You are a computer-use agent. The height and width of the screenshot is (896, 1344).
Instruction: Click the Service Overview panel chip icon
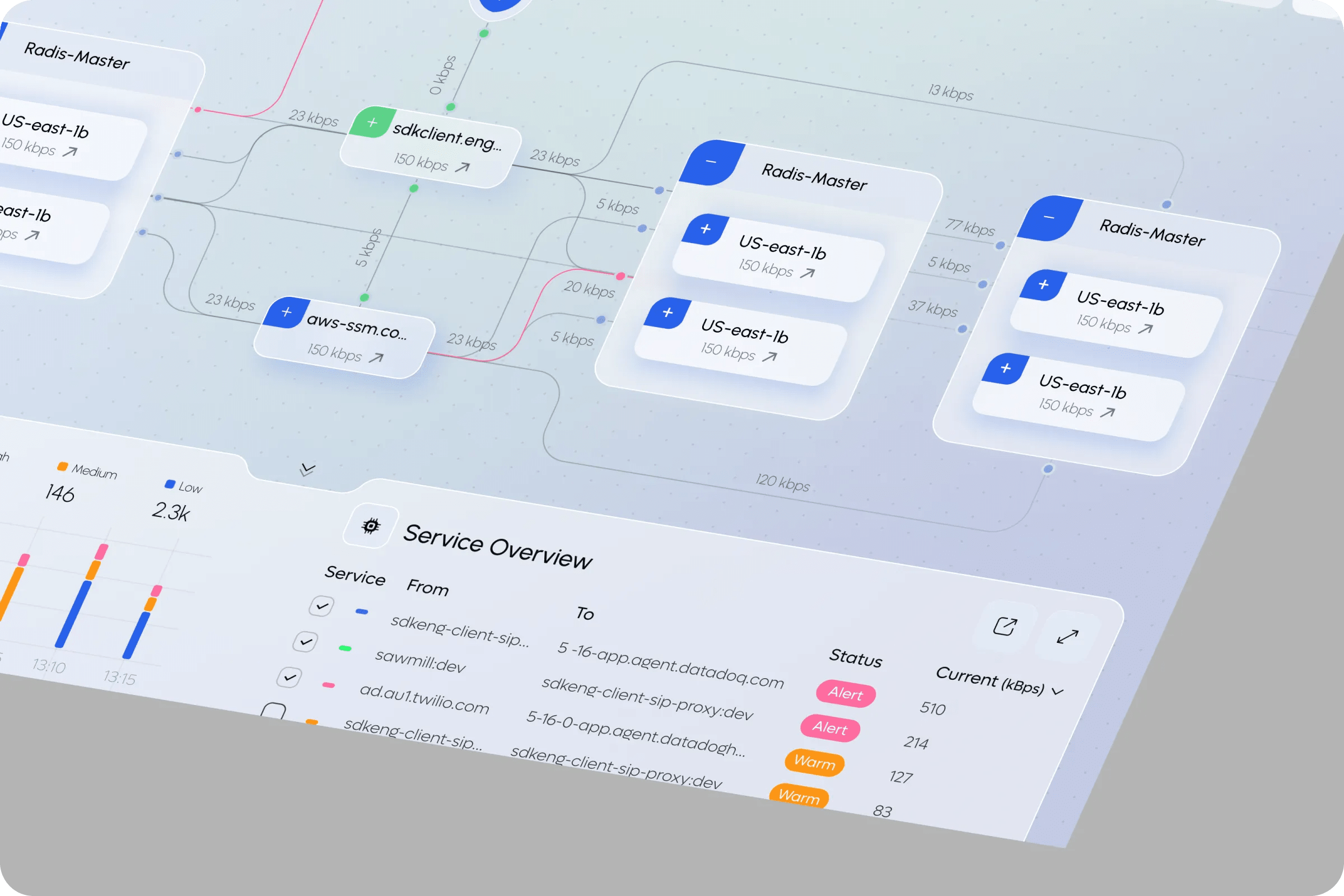[371, 527]
